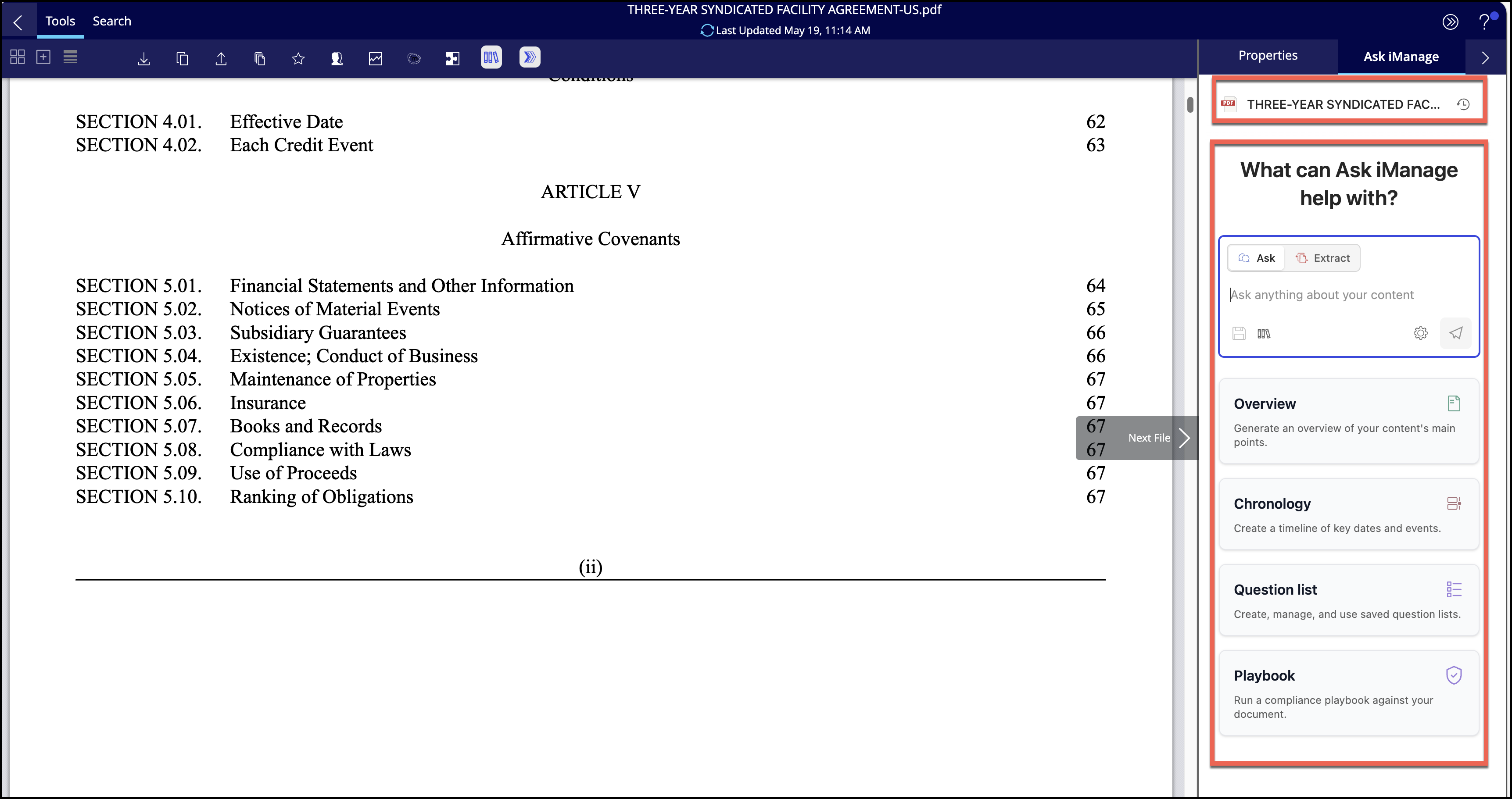
Task: Click the red PDF file icon
Action: click(x=1229, y=104)
